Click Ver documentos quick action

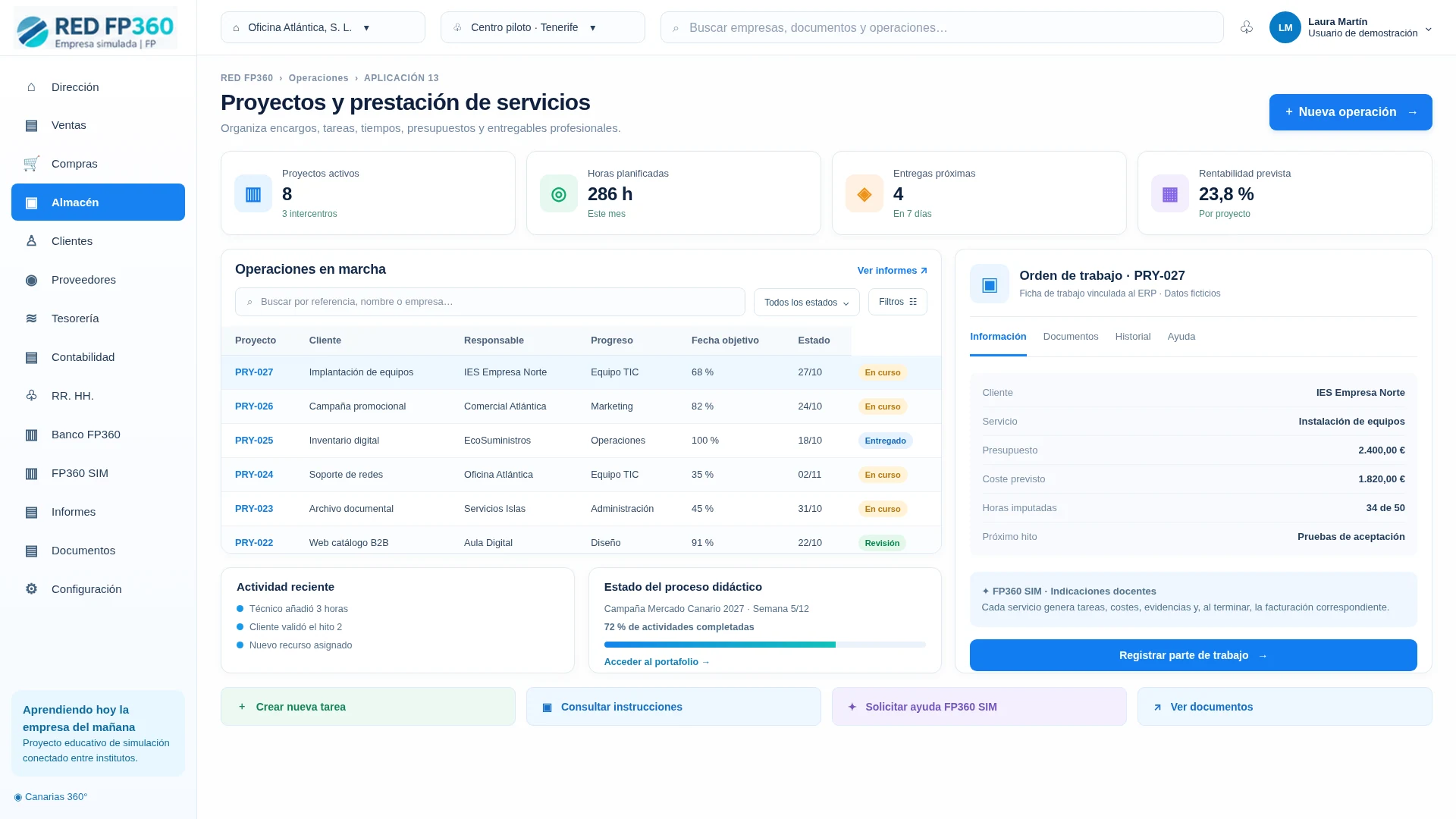[x=1285, y=707]
